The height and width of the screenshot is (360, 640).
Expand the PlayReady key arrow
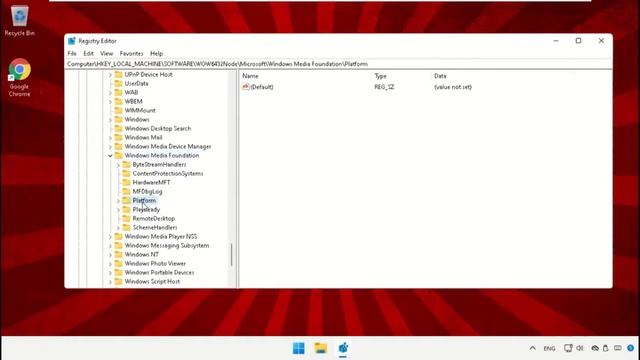click(118, 209)
